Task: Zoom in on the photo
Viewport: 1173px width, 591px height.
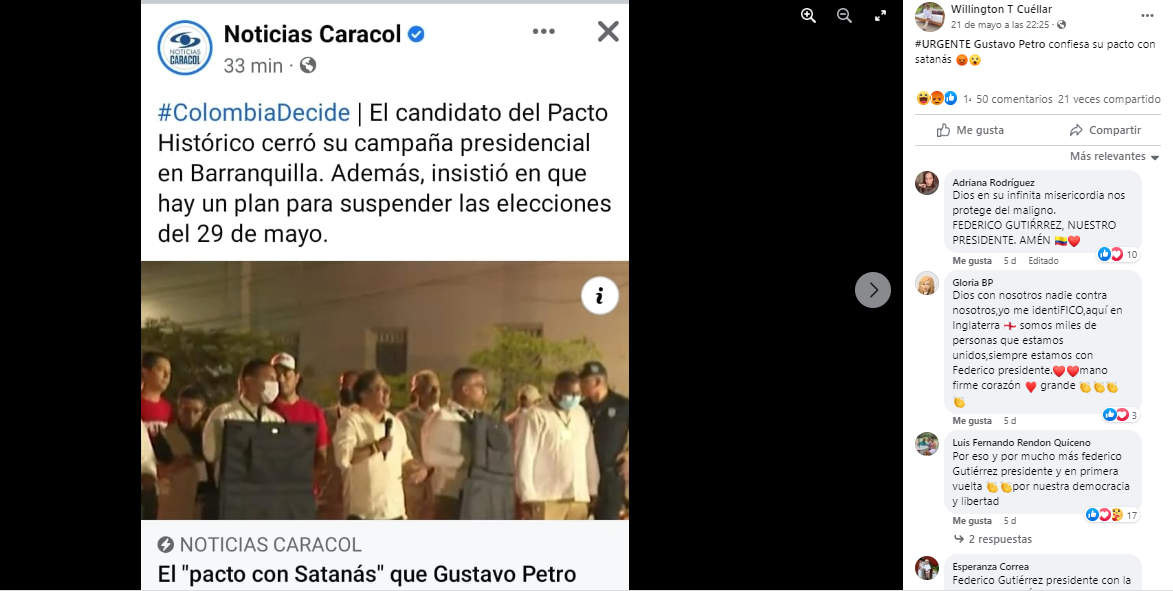Action: pos(808,16)
